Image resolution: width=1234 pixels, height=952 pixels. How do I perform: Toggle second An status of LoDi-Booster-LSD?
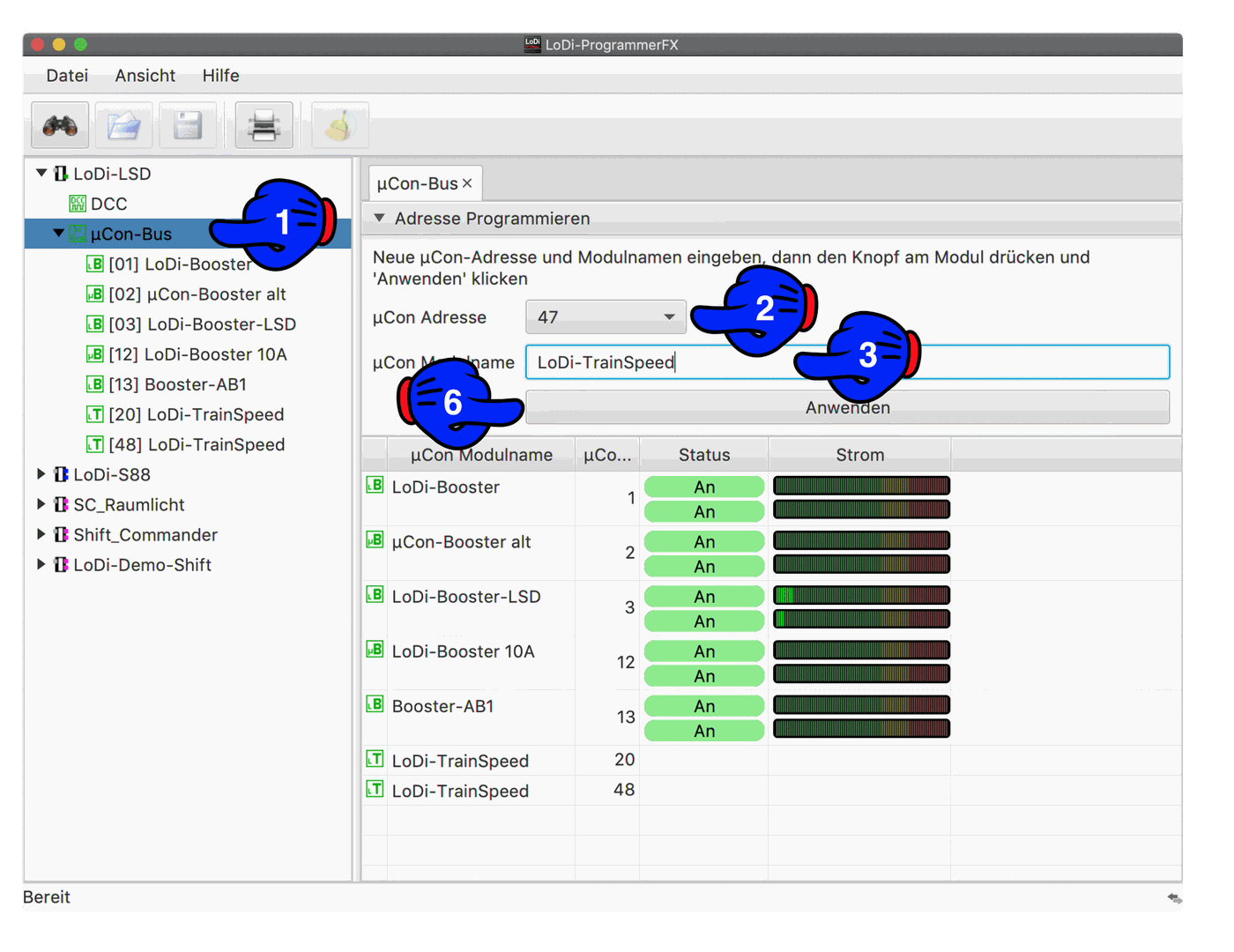point(704,621)
